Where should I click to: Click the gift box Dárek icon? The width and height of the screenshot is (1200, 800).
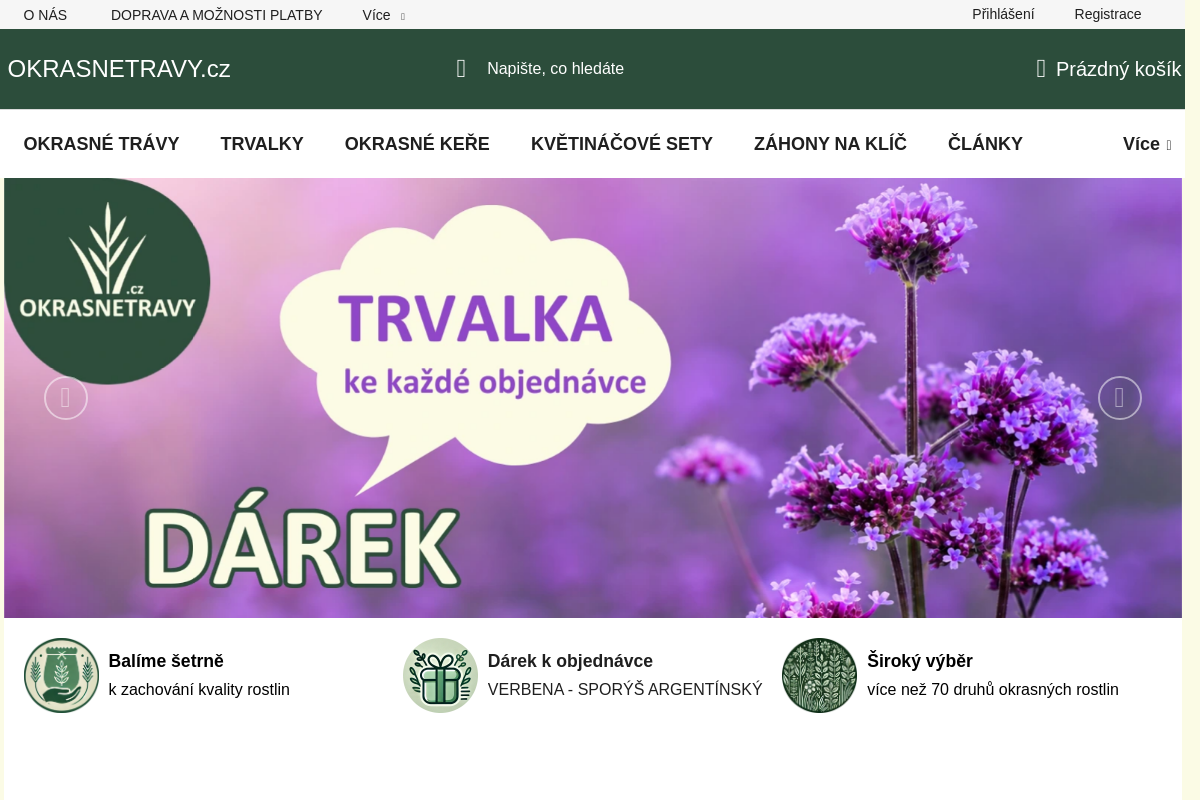point(440,675)
